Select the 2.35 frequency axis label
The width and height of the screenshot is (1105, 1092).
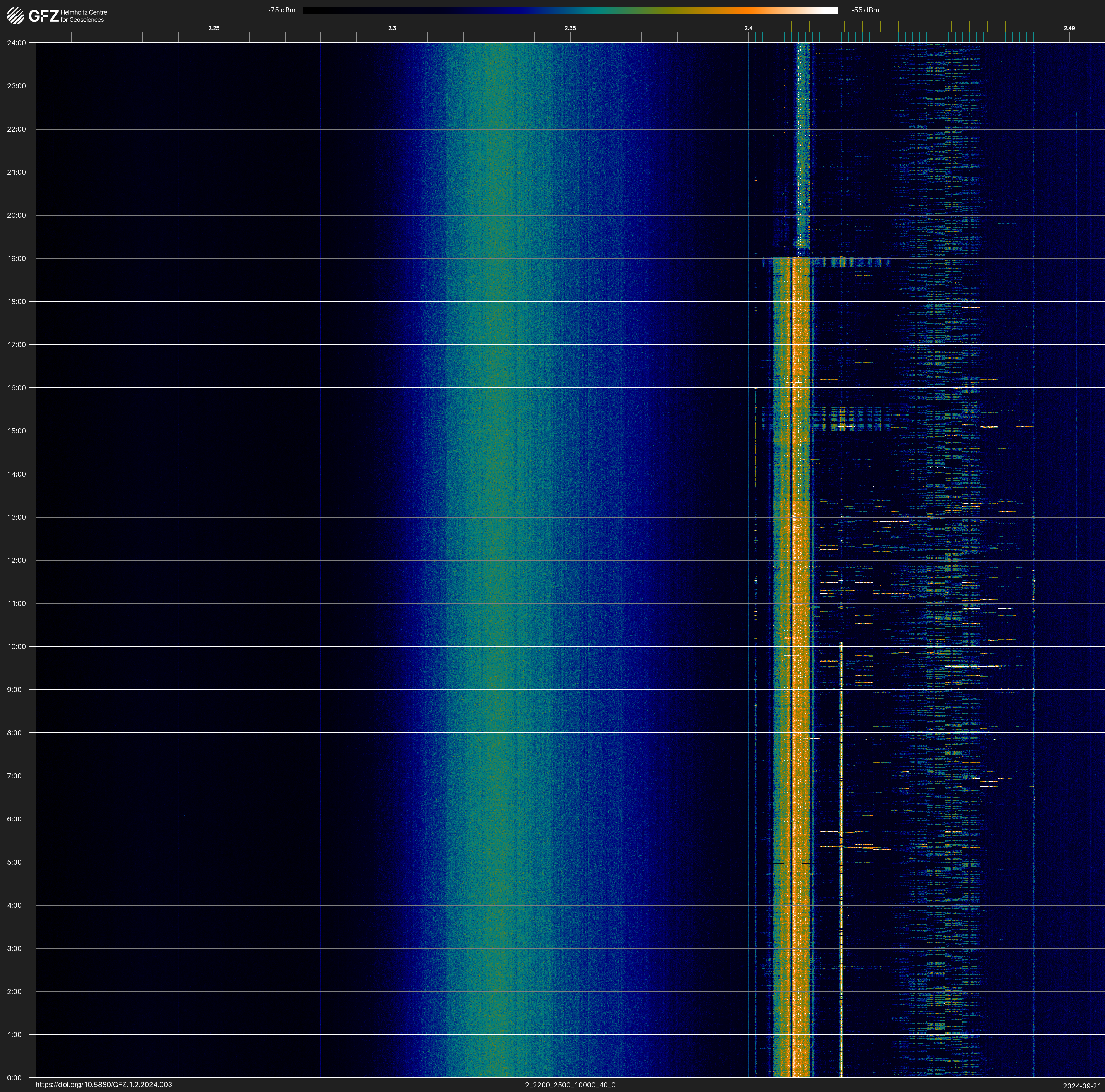pyautogui.click(x=570, y=28)
